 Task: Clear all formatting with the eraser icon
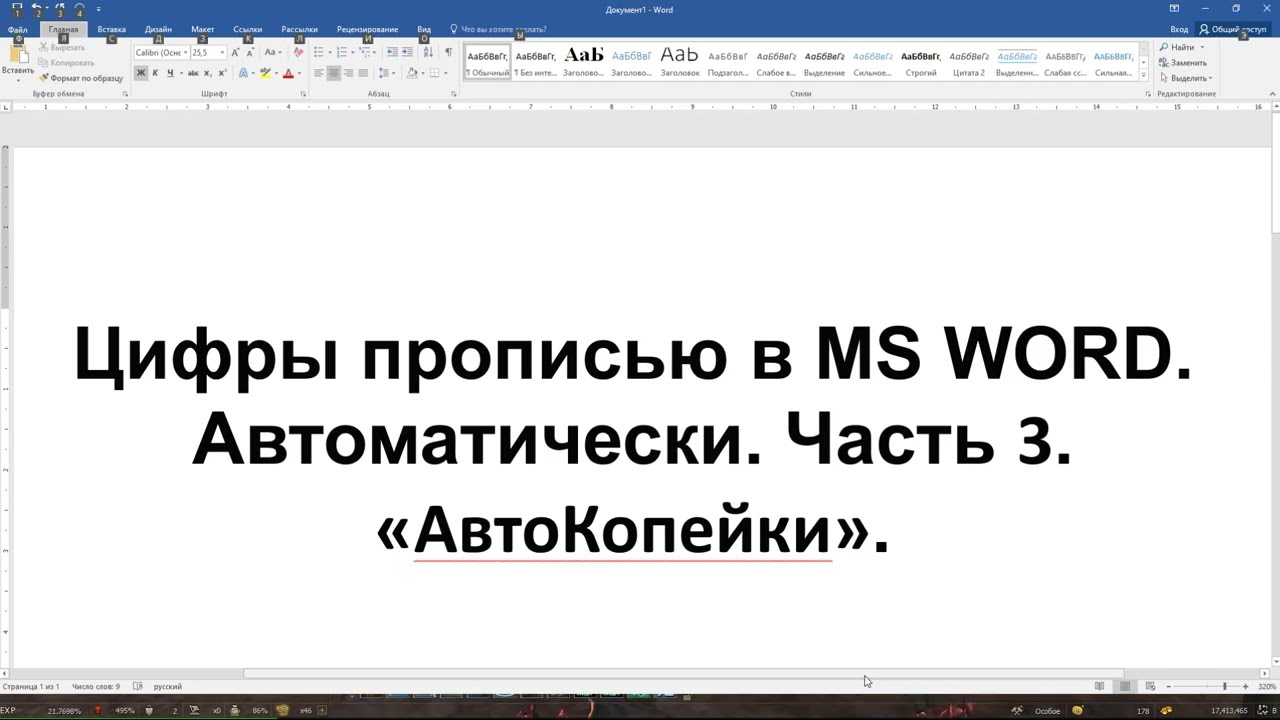click(298, 52)
